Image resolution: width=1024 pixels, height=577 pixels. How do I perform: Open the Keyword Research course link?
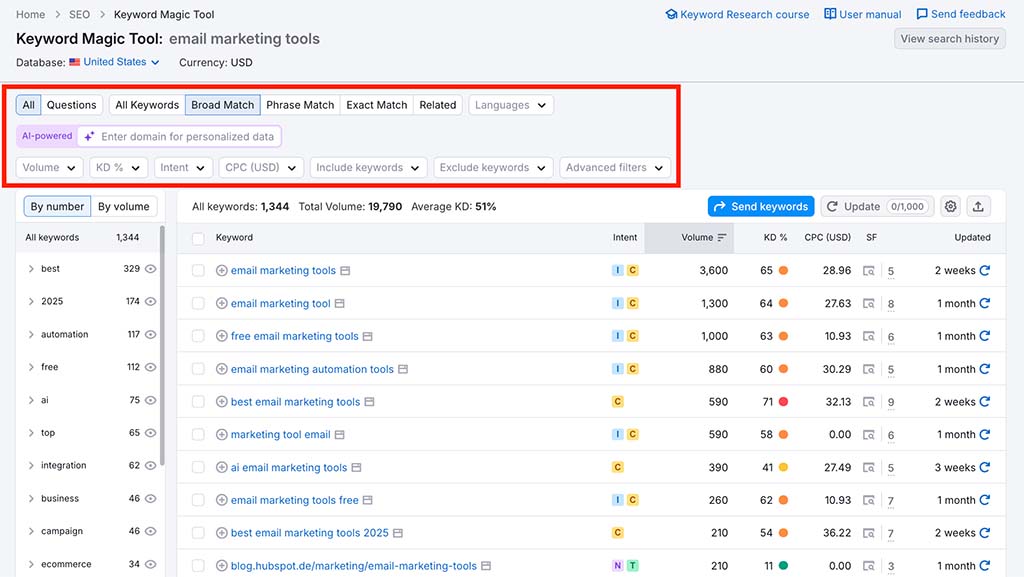click(x=737, y=14)
